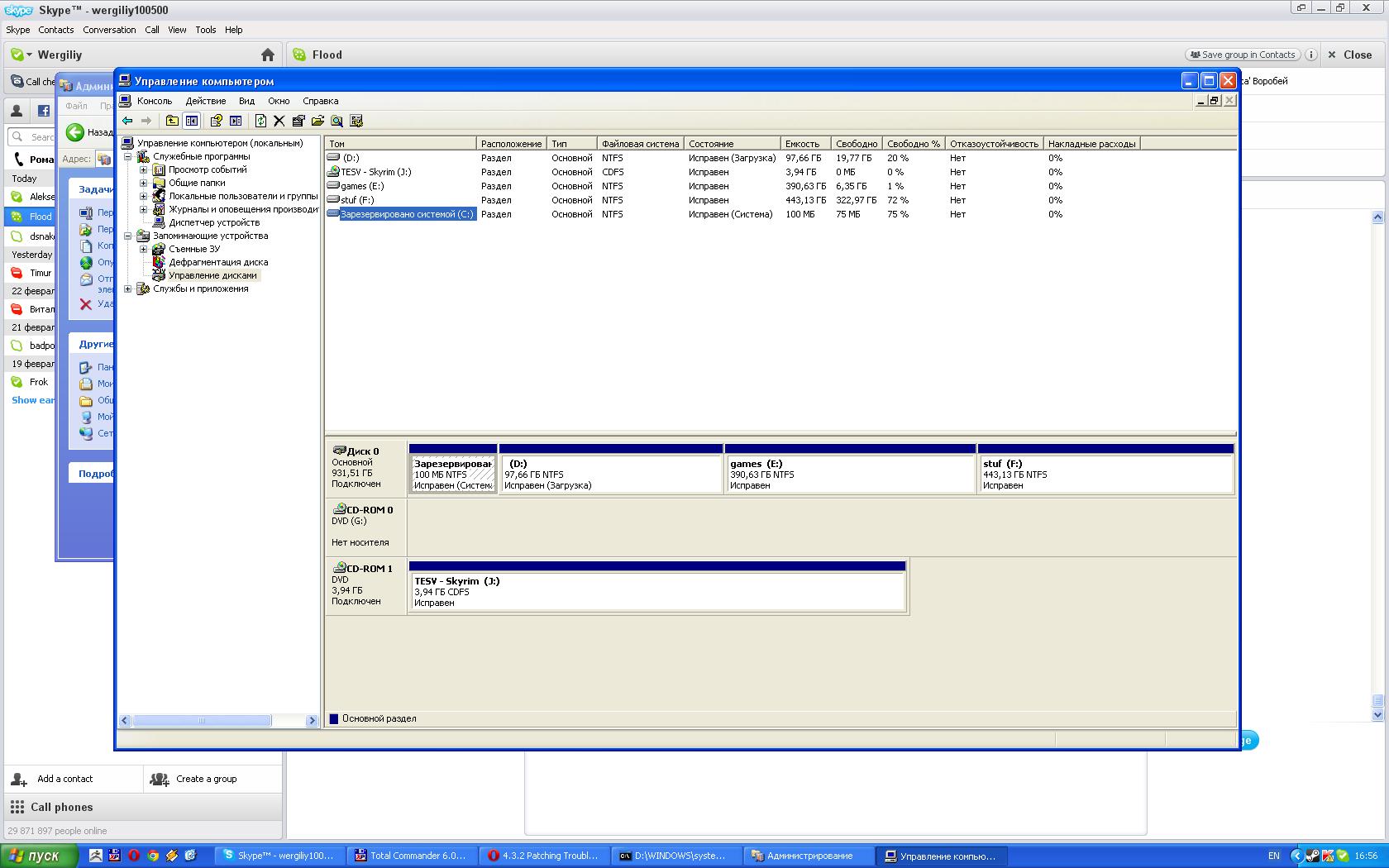Viewport: 1389px width, 868px height.
Task: Open the Skype Conversation menu
Action: (109, 30)
